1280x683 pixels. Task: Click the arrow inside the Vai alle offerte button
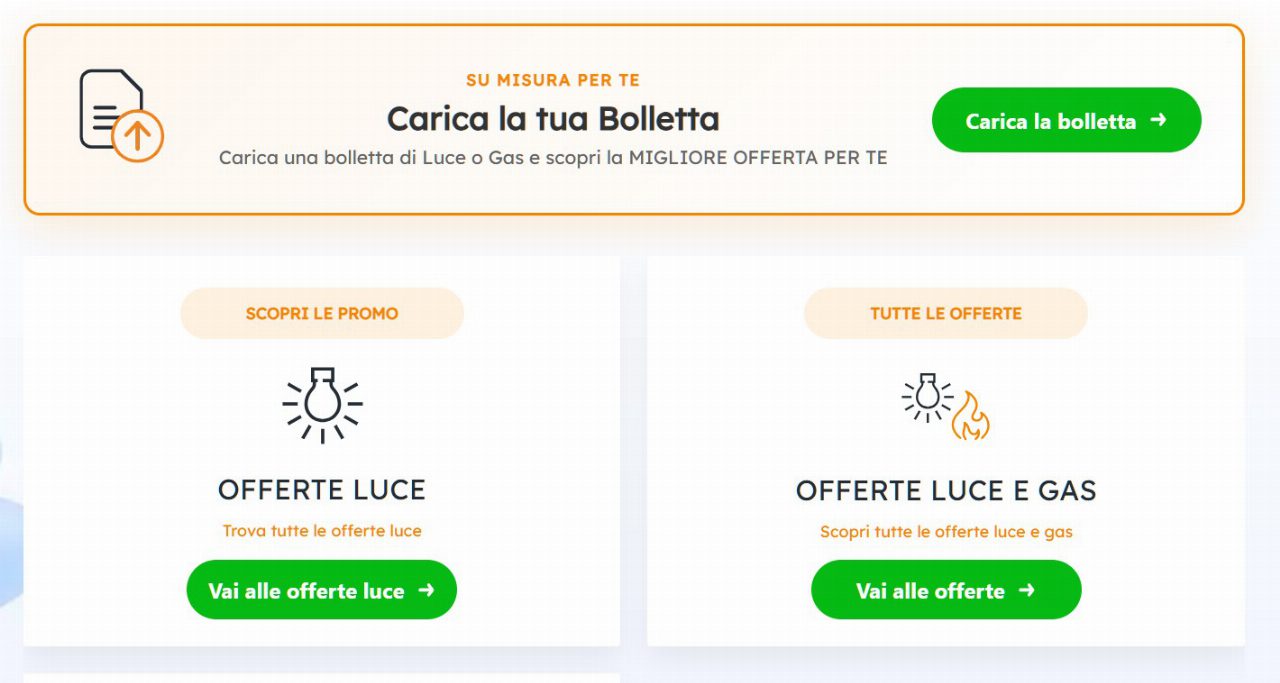coord(1026,590)
